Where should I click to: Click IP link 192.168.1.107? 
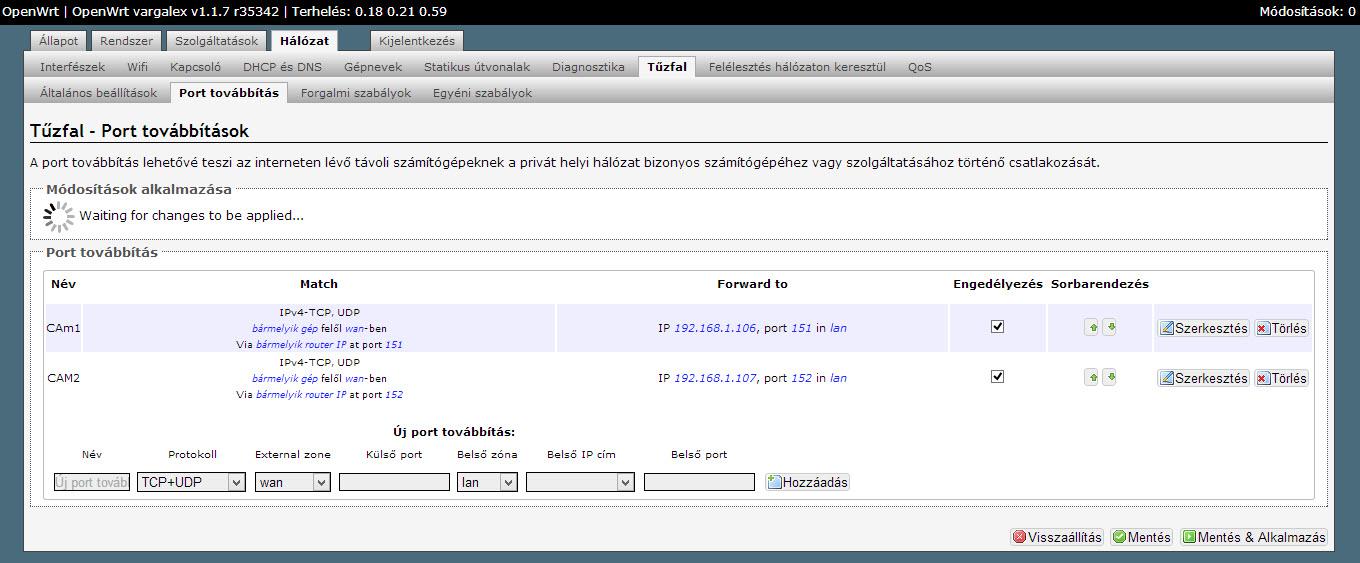(713, 378)
